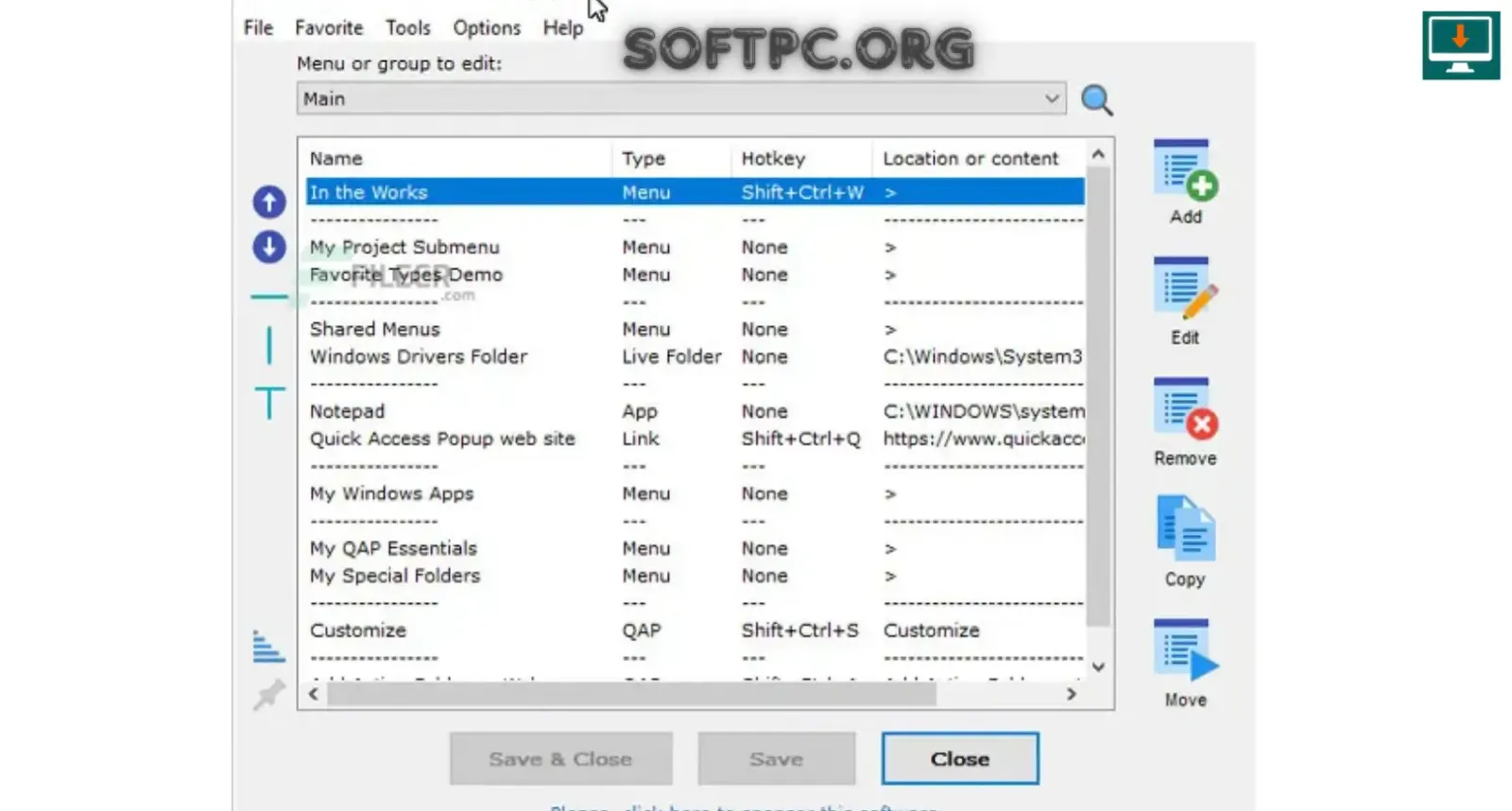Screen dimensions: 1512x811
Task: Select Windows Drivers Folder row
Action: pyautogui.click(x=695, y=356)
